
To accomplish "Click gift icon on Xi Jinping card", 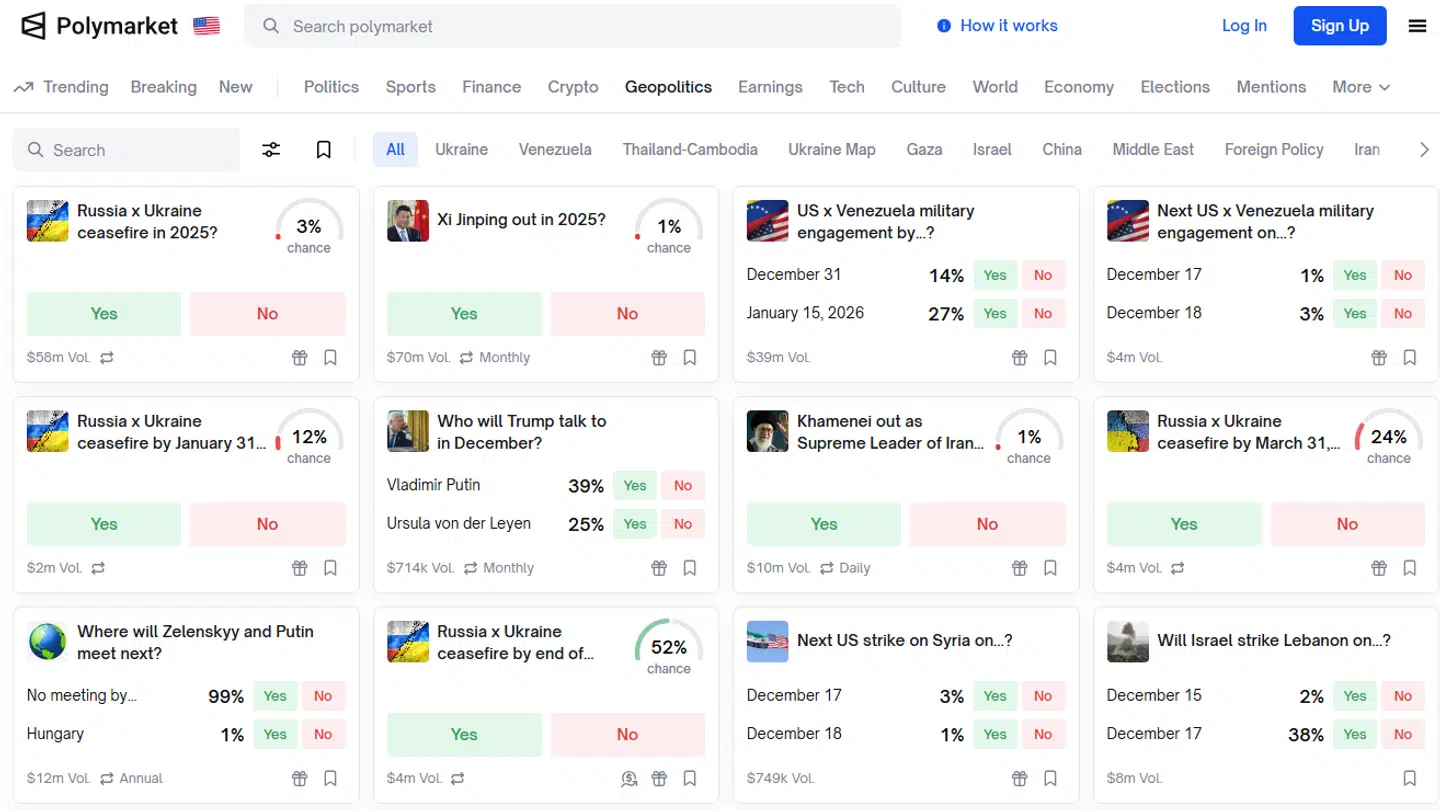I will tap(659, 357).
